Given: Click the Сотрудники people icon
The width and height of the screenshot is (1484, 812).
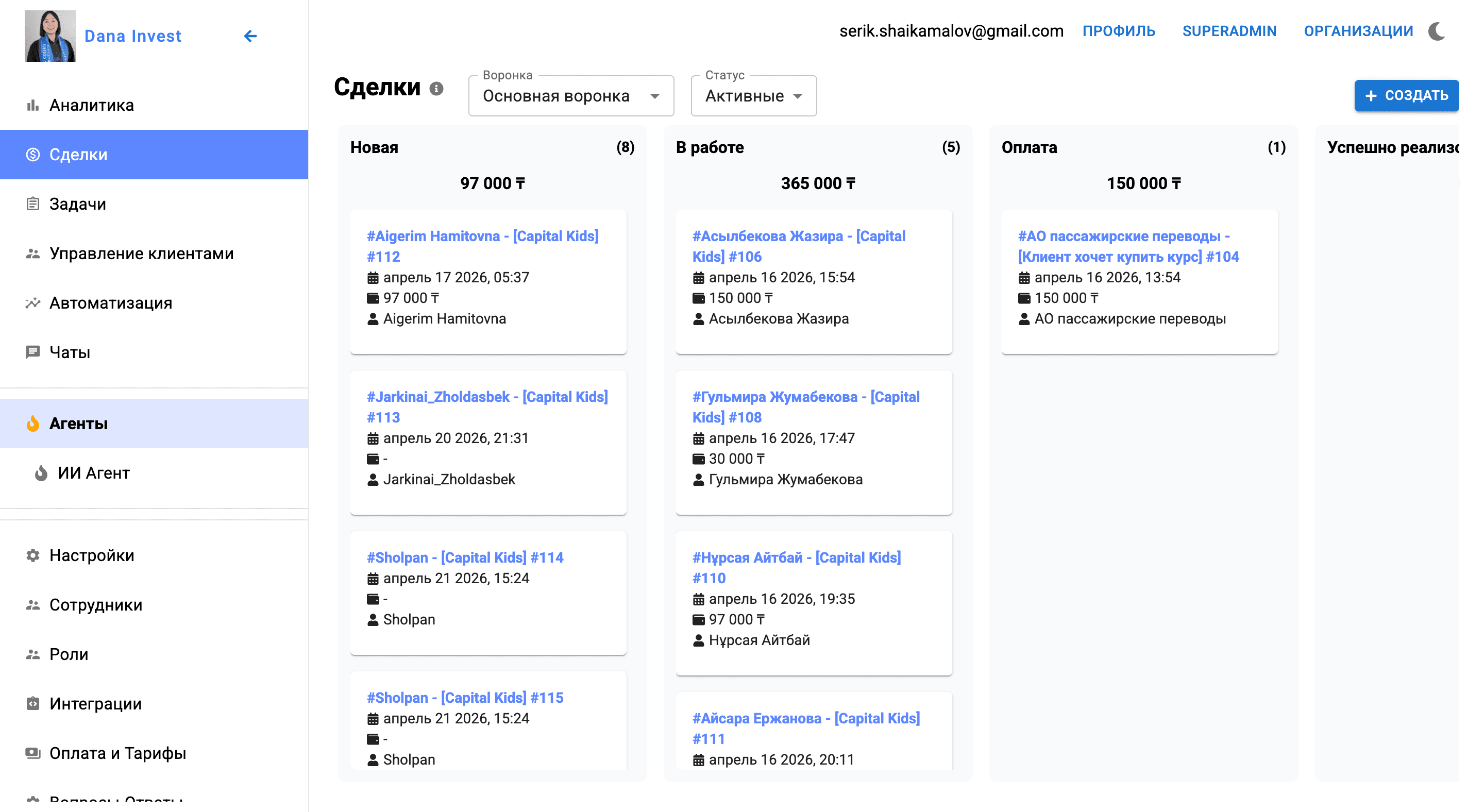Looking at the screenshot, I should tap(33, 605).
